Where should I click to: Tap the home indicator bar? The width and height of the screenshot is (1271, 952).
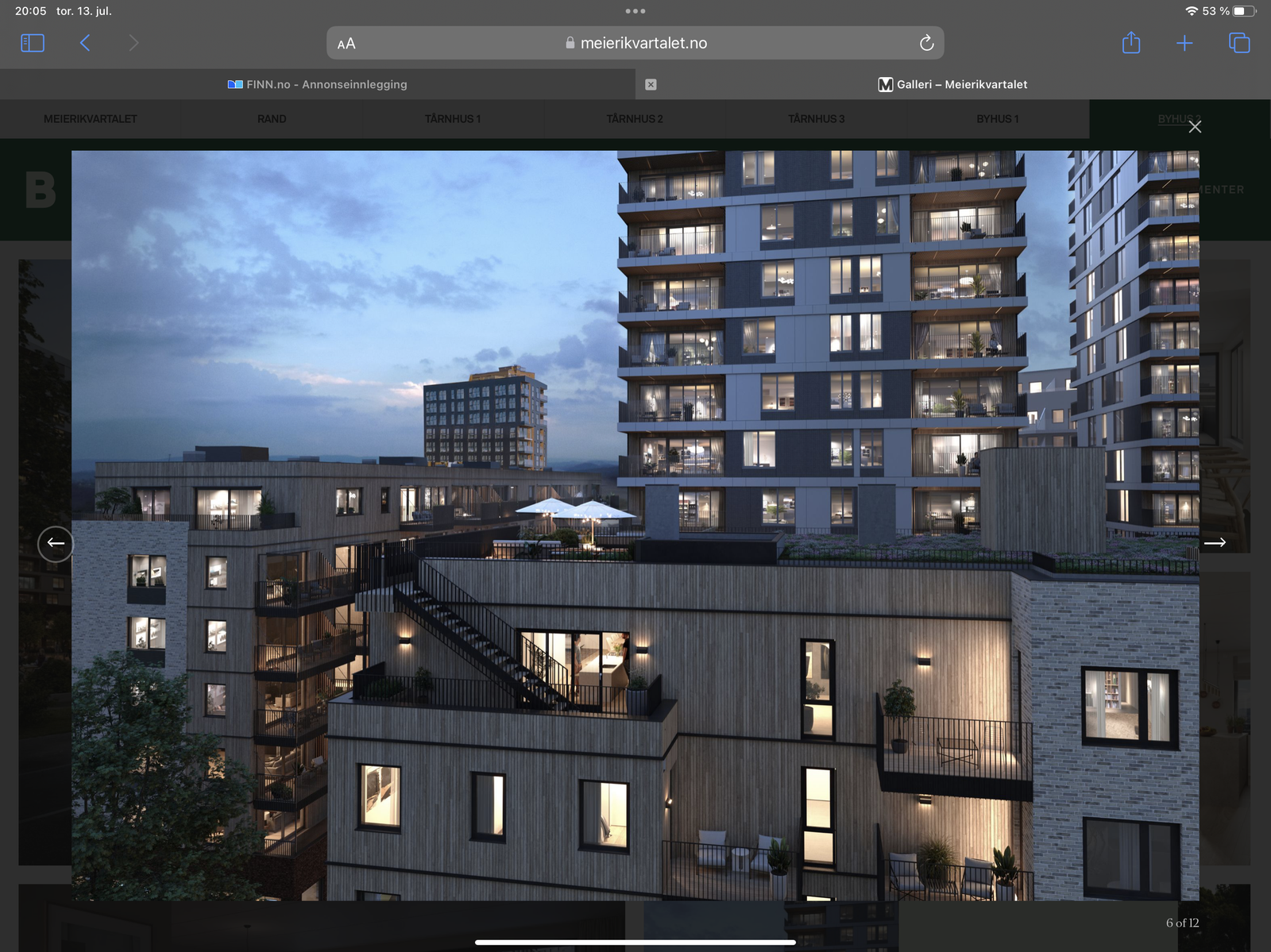pos(635,942)
